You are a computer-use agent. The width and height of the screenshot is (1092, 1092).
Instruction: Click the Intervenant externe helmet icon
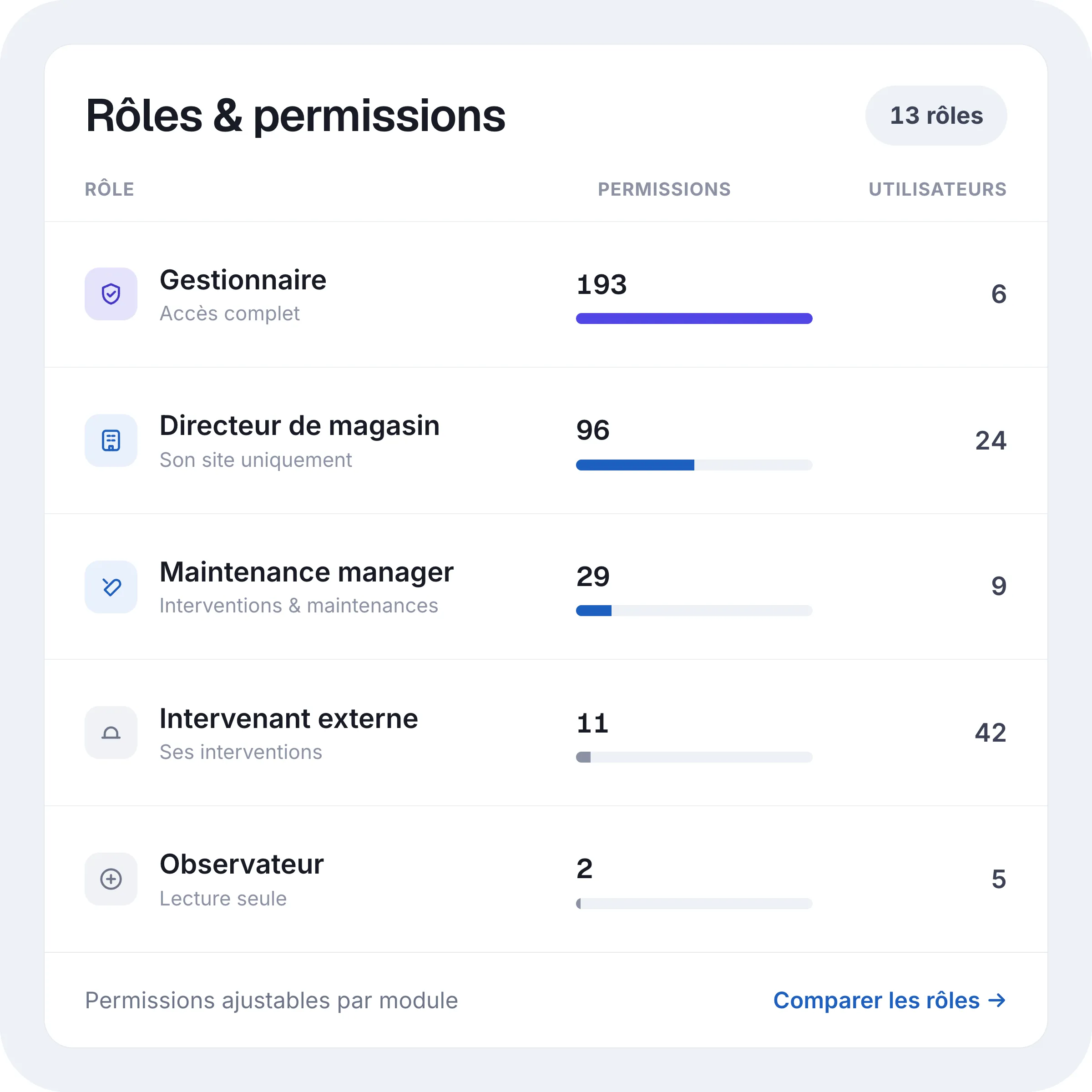point(111,733)
